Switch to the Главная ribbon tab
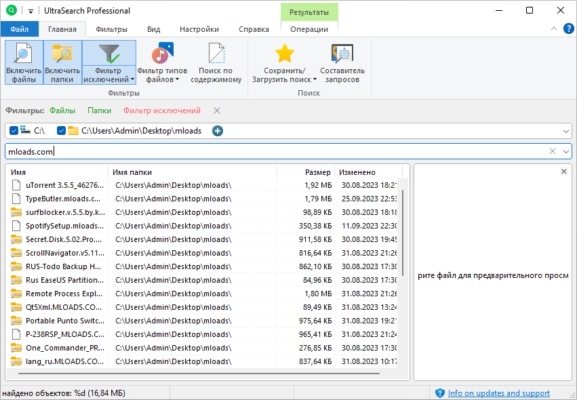Screen dimensions: 577x400 click(x=62, y=29)
